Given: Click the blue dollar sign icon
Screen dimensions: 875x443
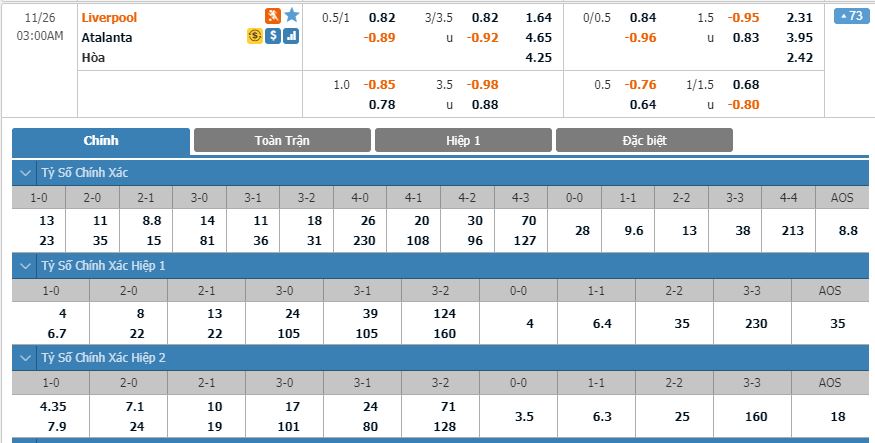Looking at the screenshot, I should coord(273,36).
